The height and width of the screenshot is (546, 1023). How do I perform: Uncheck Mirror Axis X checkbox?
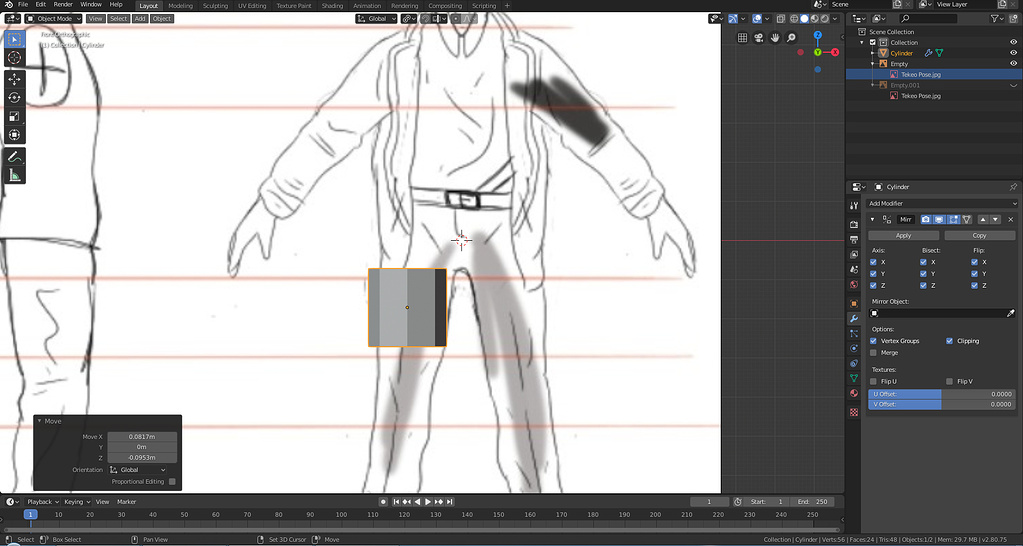874,262
